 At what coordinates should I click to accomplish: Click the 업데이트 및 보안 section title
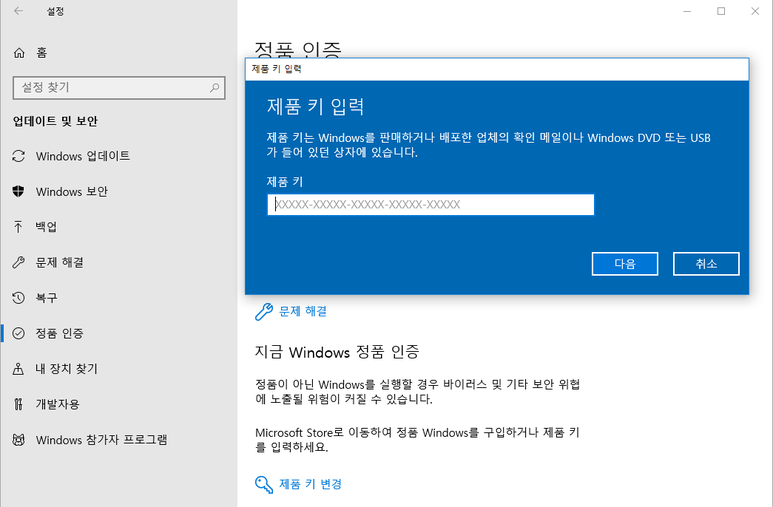pos(55,121)
